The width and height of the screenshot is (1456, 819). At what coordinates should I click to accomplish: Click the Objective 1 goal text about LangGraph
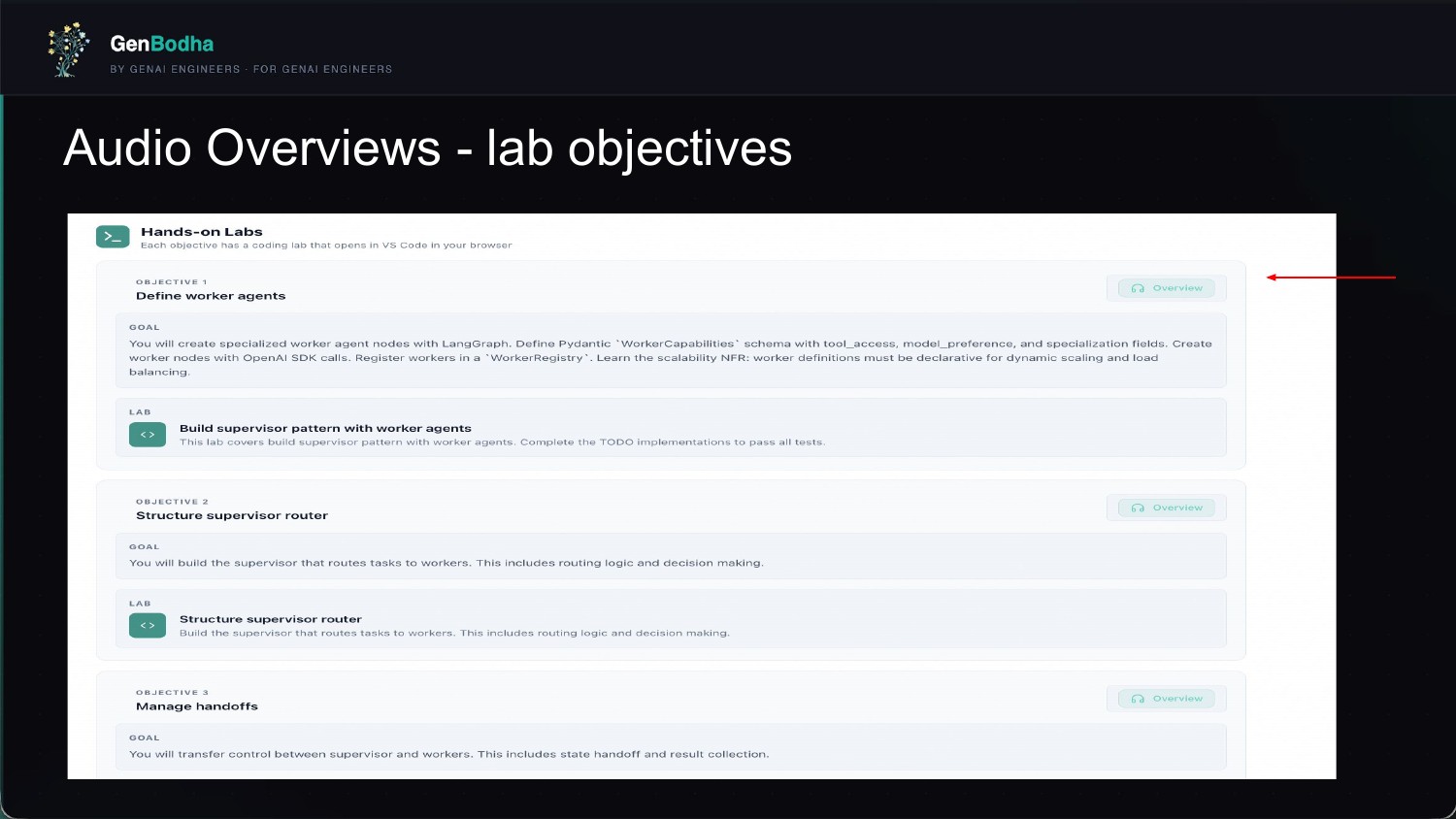tap(670, 357)
